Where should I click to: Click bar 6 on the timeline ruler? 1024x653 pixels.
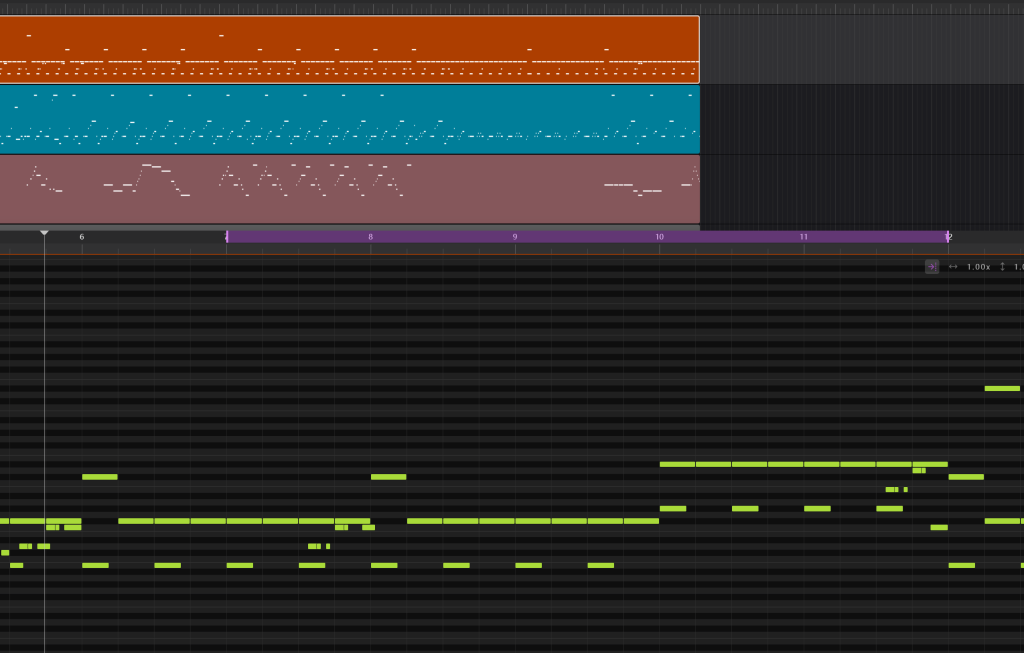coord(82,237)
